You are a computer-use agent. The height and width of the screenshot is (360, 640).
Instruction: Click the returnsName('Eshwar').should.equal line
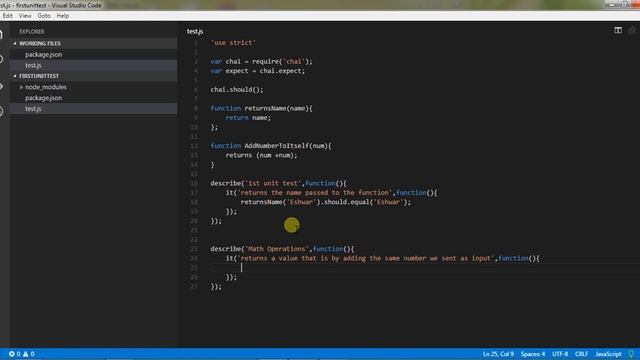click(x=326, y=202)
